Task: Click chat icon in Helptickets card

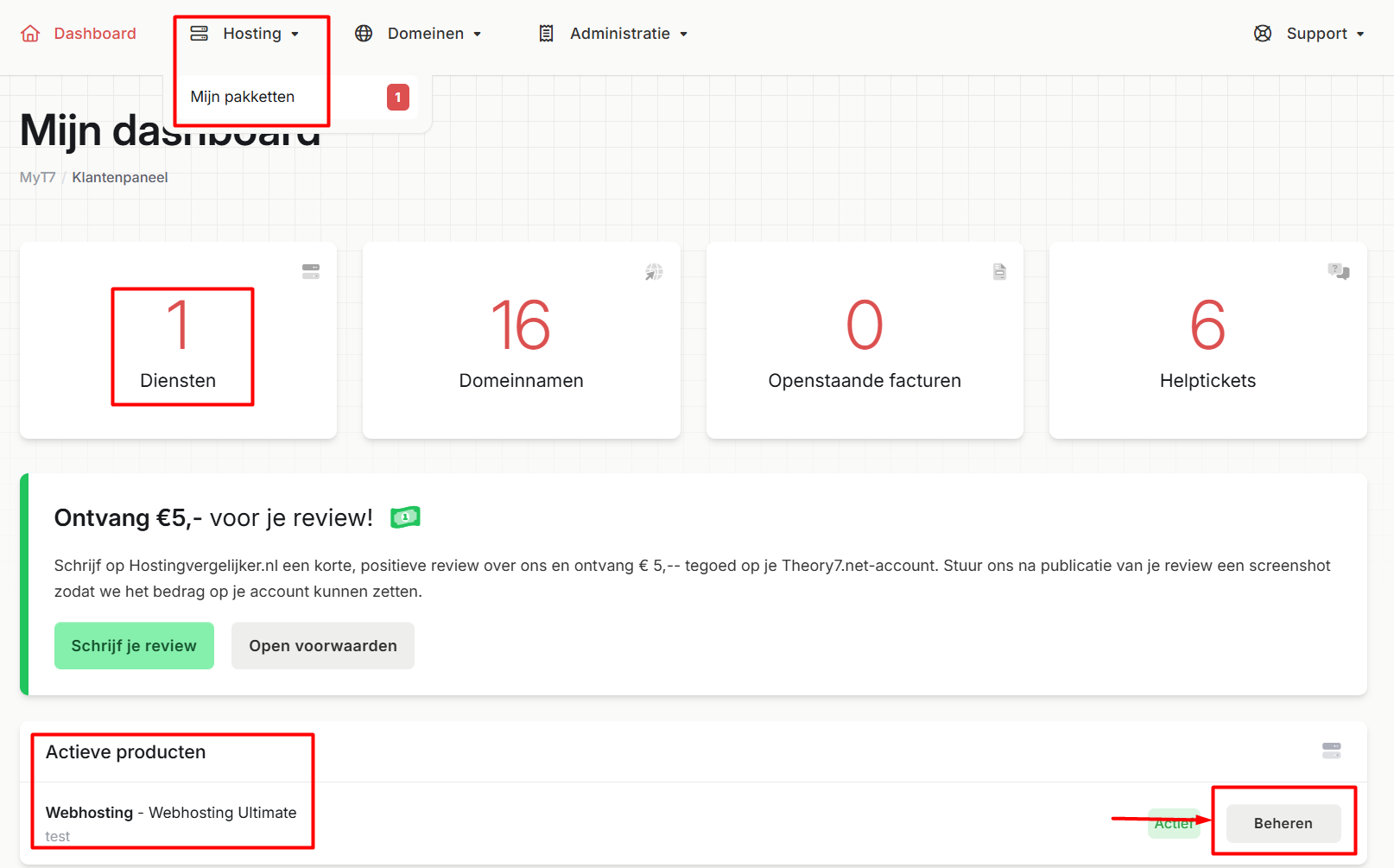Action: 1338,271
